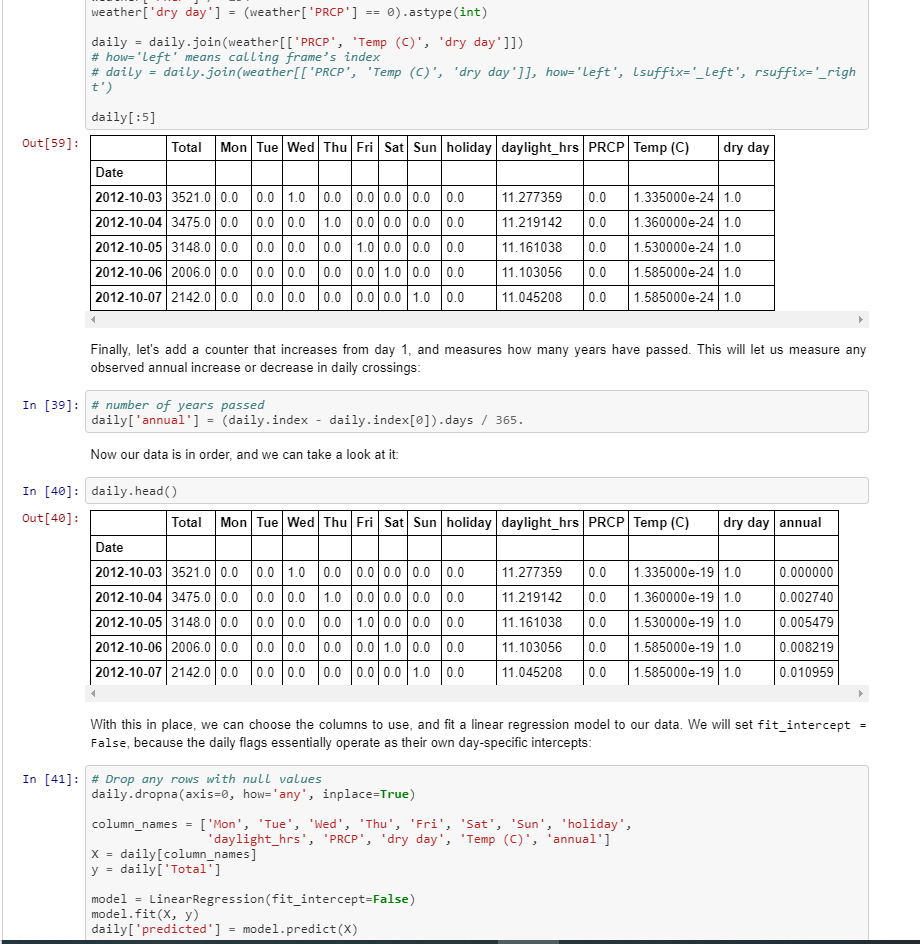Click '# Drop any rows with null values' comment
Image resolution: width=920 pixels, height=944 pixels.
pos(207,779)
